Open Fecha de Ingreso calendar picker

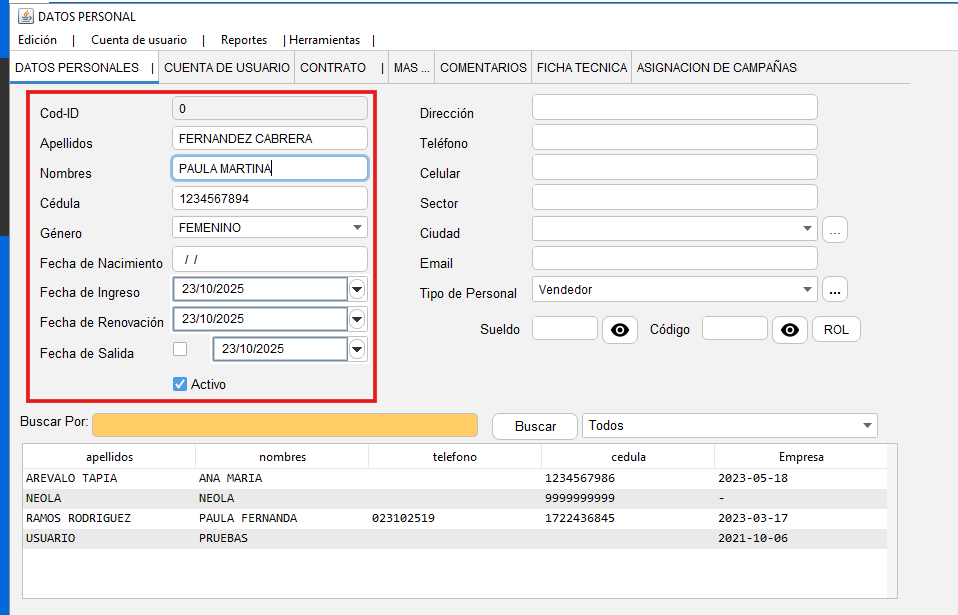[x=358, y=290]
